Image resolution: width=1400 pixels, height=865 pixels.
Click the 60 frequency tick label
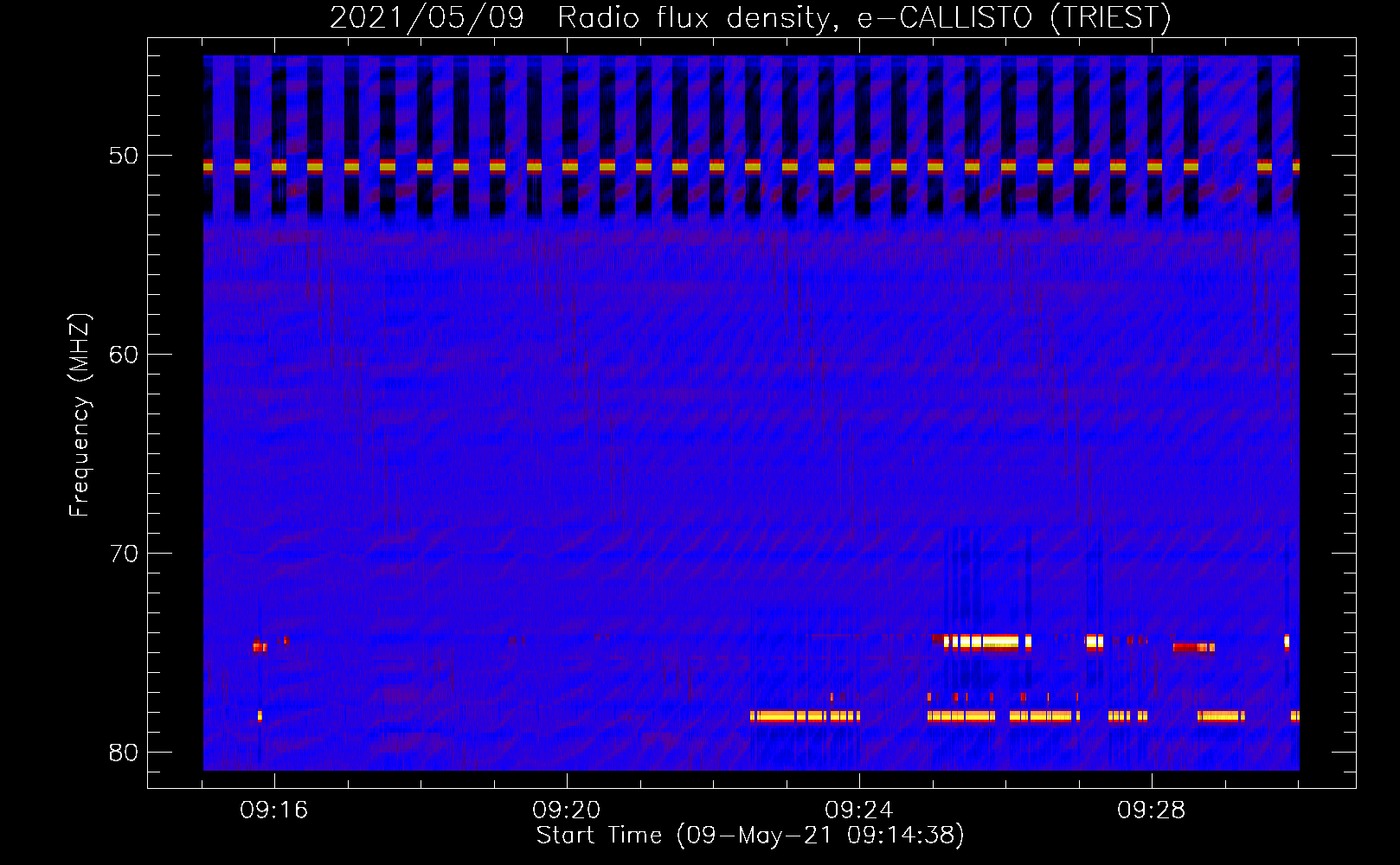(125, 355)
